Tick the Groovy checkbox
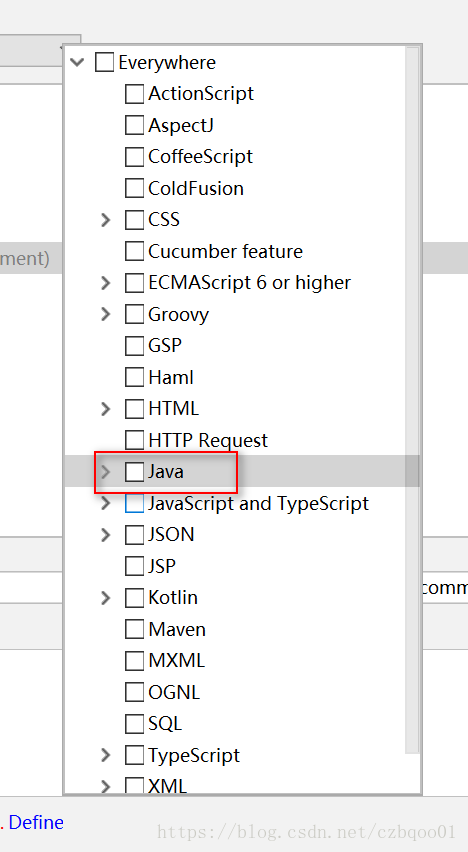The height and width of the screenshot is (852, 468). pyautogui.click(x=134, y=314)
